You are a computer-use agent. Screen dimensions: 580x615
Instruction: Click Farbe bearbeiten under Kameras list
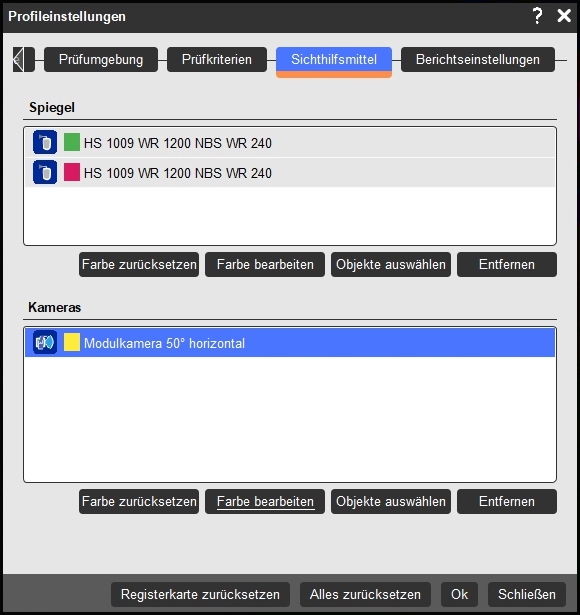[265, 501]
